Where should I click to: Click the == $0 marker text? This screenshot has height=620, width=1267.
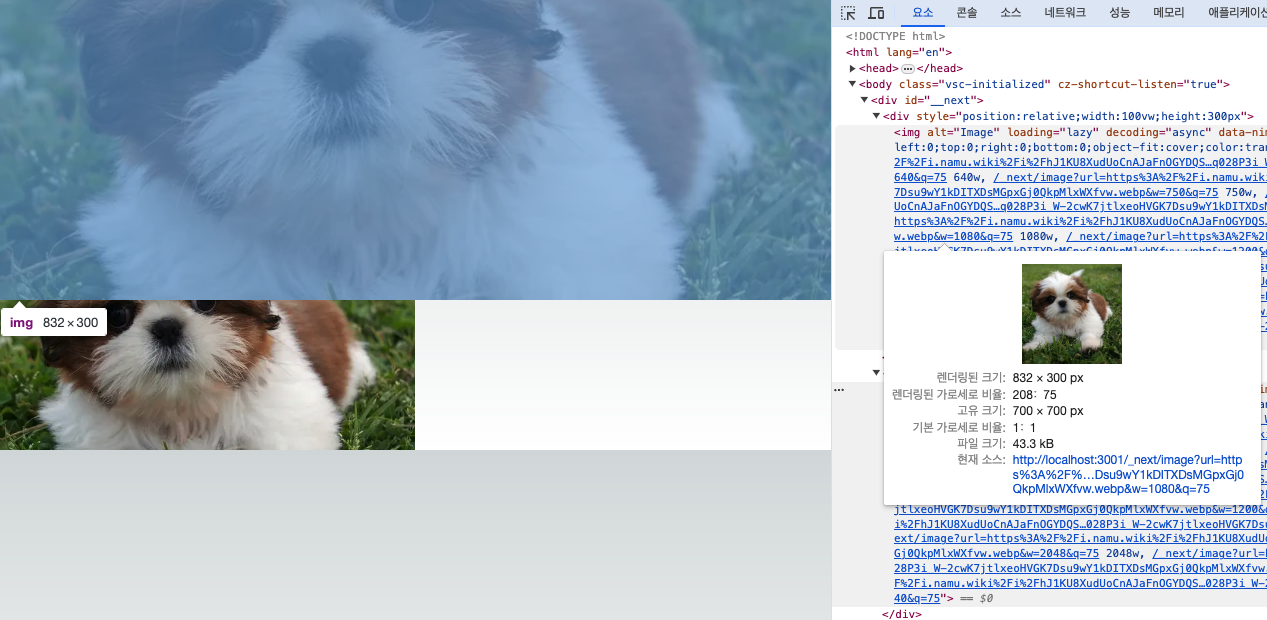(x=976, y=598)
